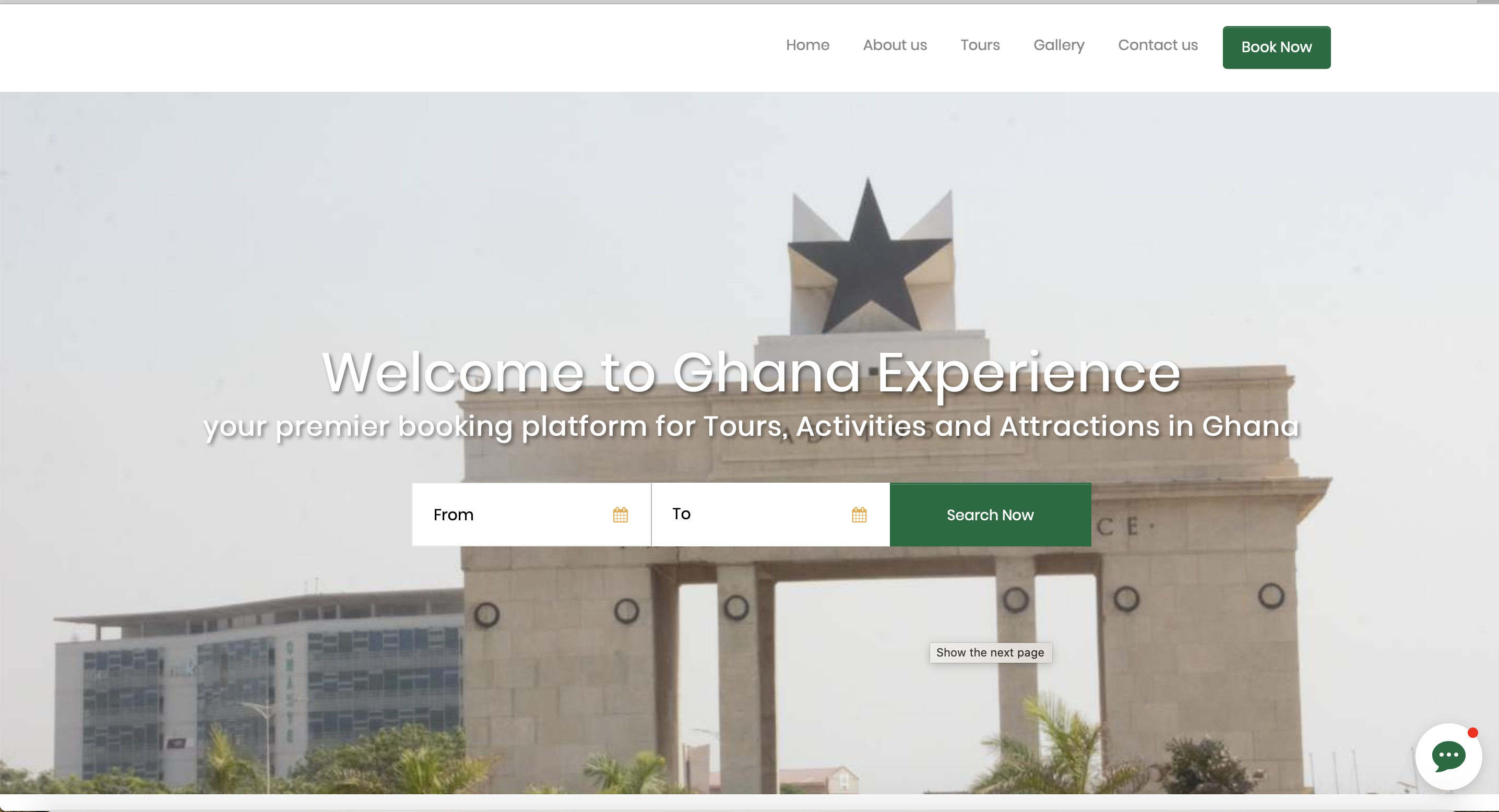Click the engraved C E letters on arch
This screenshot has width=1499, height=812.
tap(1117, 527)
